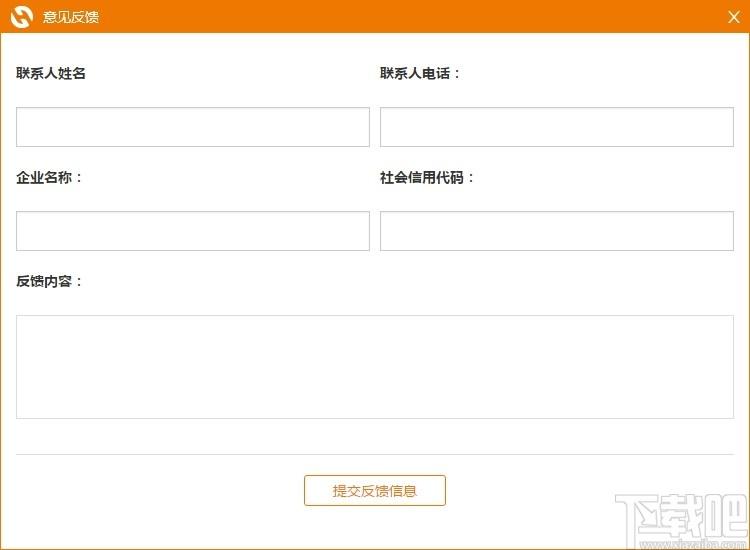Click the 企业名称 text box
Viewport: 750px width, 550px height.
point(193,231)
